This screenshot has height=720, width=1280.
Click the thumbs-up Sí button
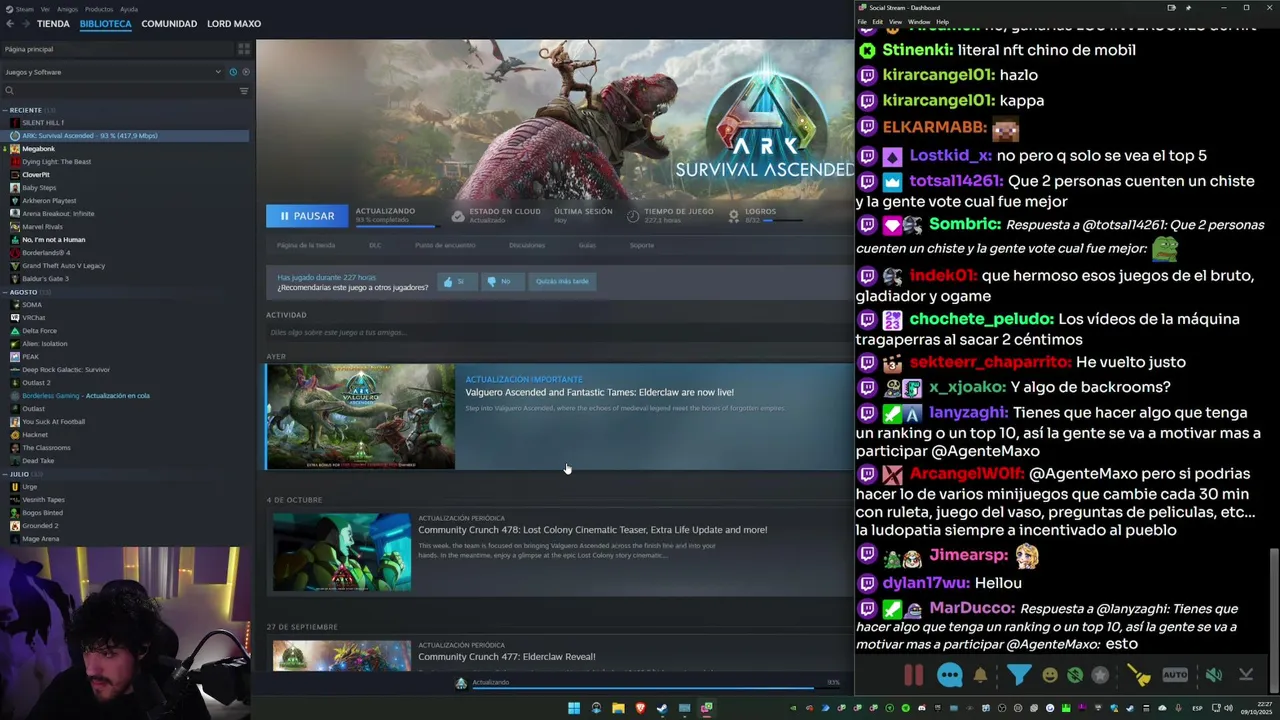(456, 282)
